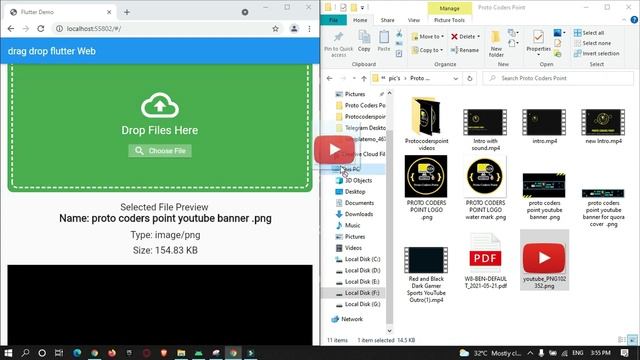Image resolution: width=640 pixels, height=360 pixels.
Task: Go up one folder level in Explorer
Action: [364, 78]
